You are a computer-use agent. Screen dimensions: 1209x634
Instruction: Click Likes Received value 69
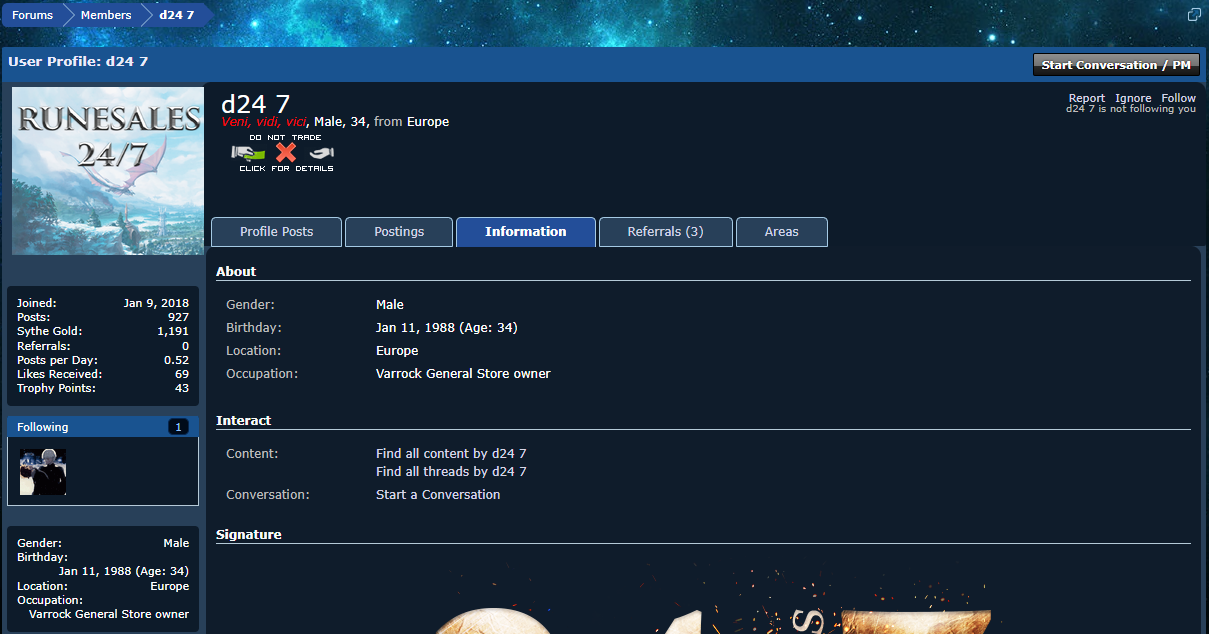(x=182, y=374)
